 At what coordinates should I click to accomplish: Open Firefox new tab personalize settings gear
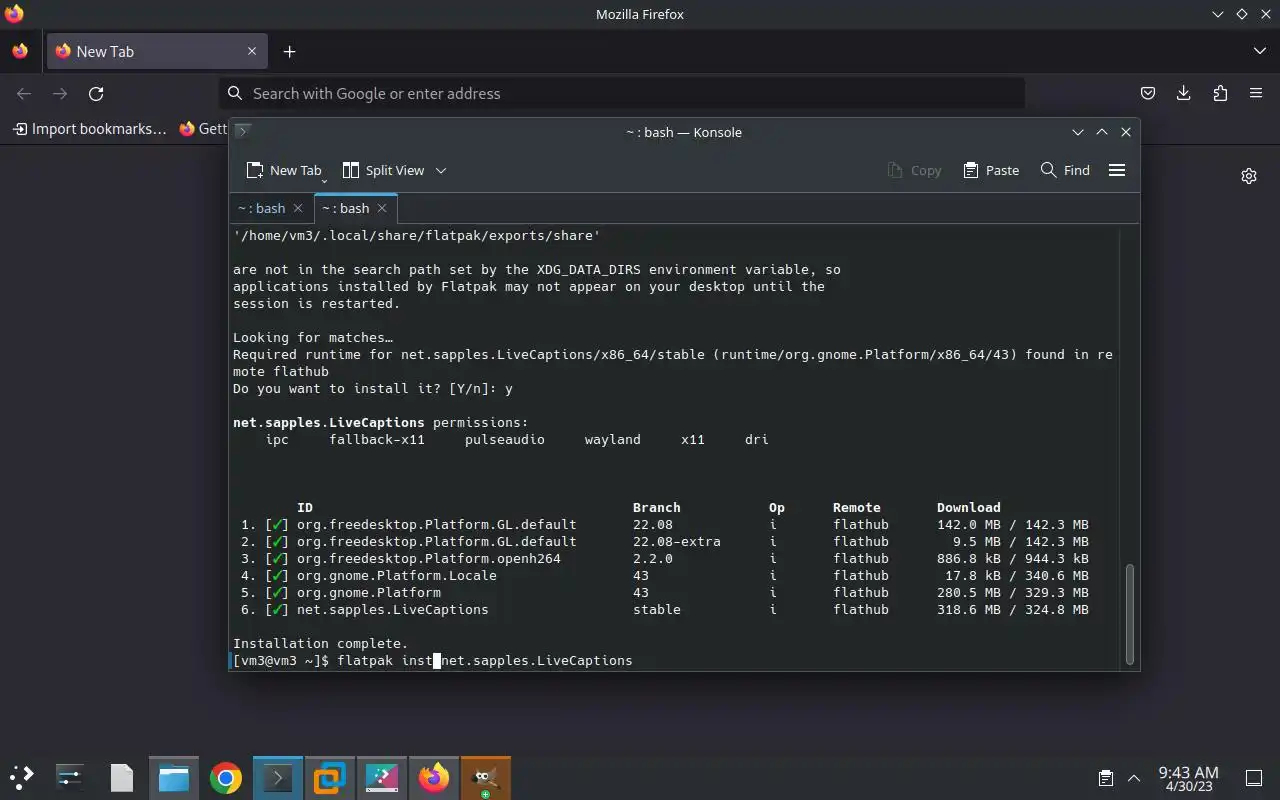pos(1249,176)
